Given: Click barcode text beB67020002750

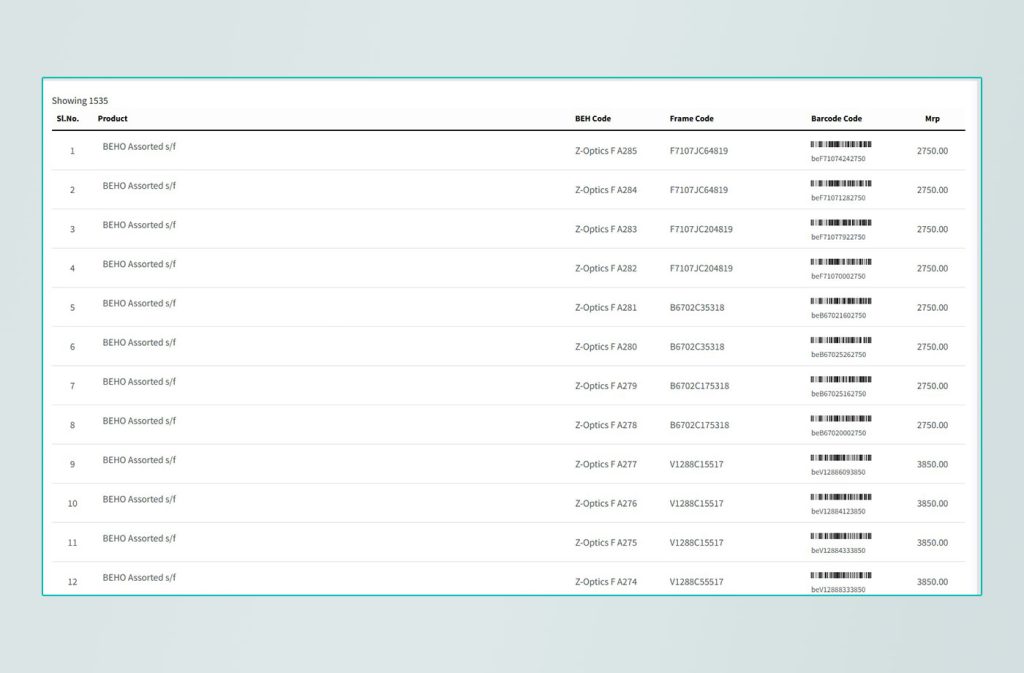Looking at the screenshot, I should (838, 433).
